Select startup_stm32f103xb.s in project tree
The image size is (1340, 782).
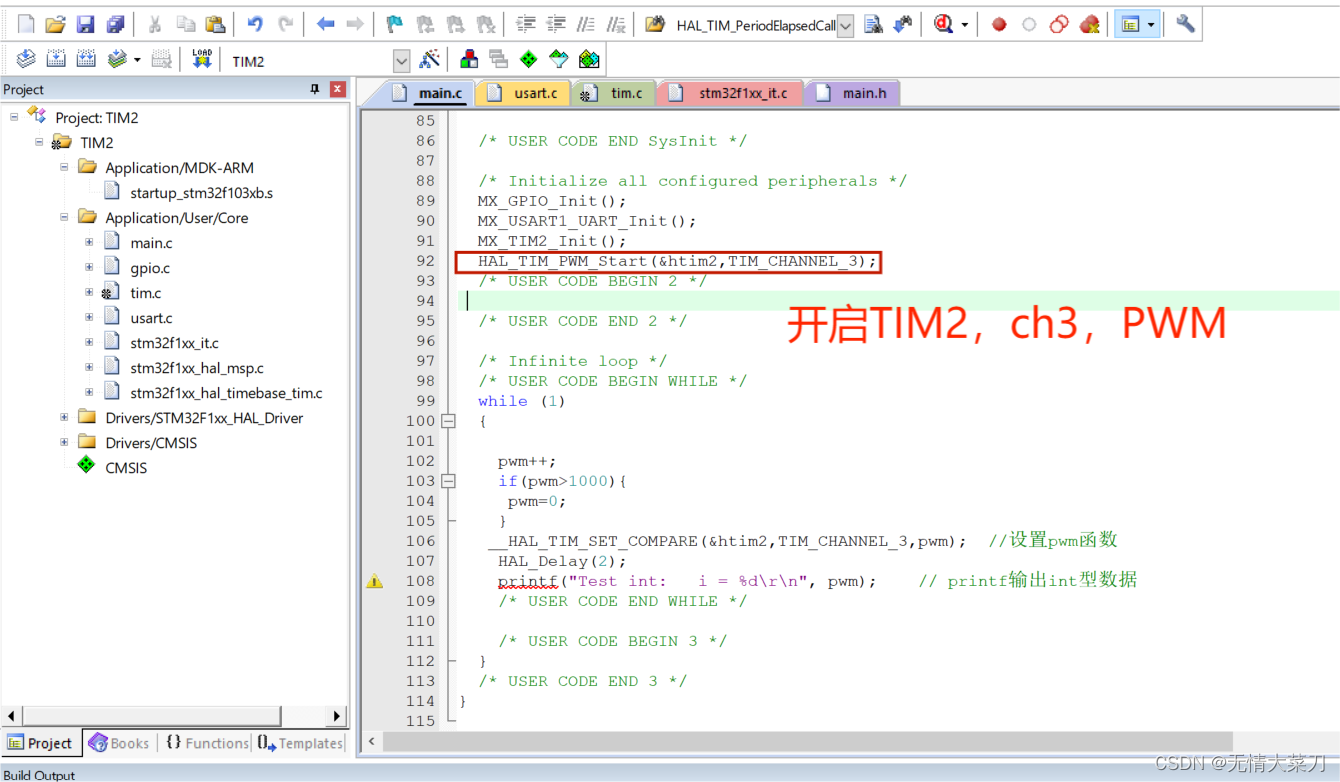201,192
